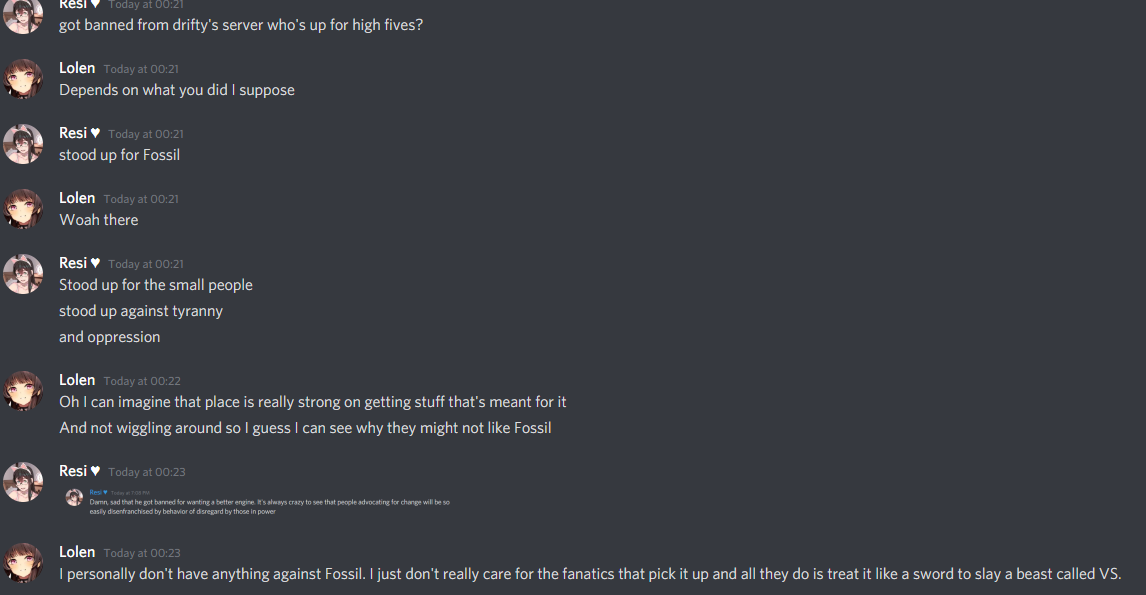1146x595 pixels.
Task: Click the message 'stood up against tyranny'
Action: coord(141,311)
